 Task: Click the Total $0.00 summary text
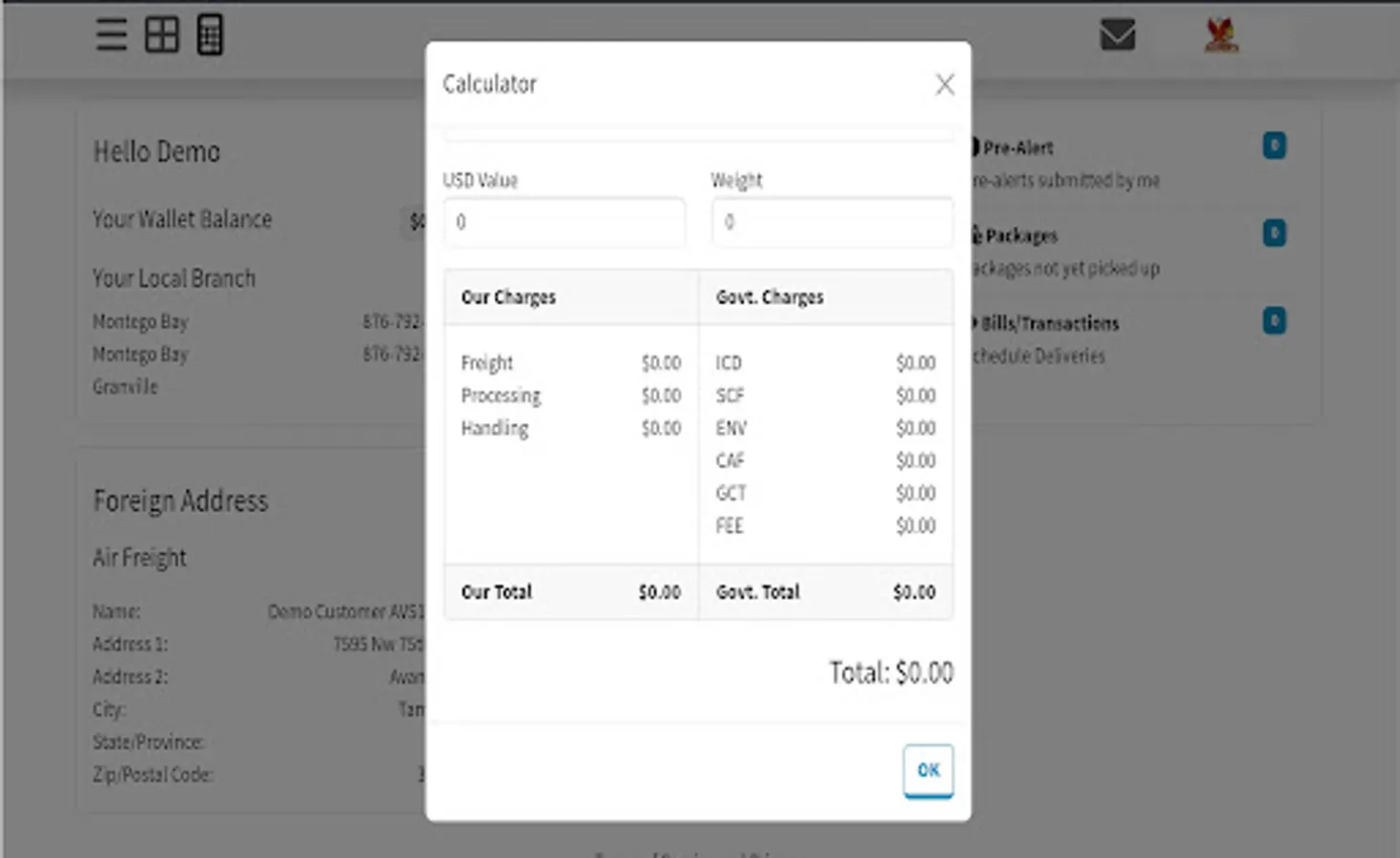click(890, 672)
